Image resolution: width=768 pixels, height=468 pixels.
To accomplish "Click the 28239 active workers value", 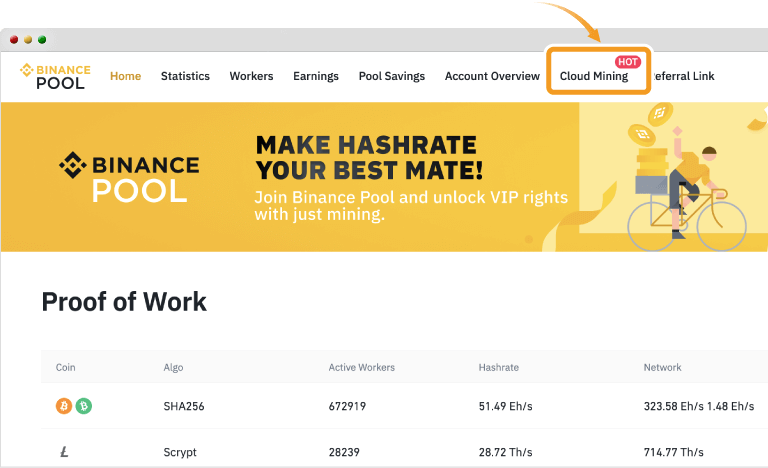I will [344, 452].
